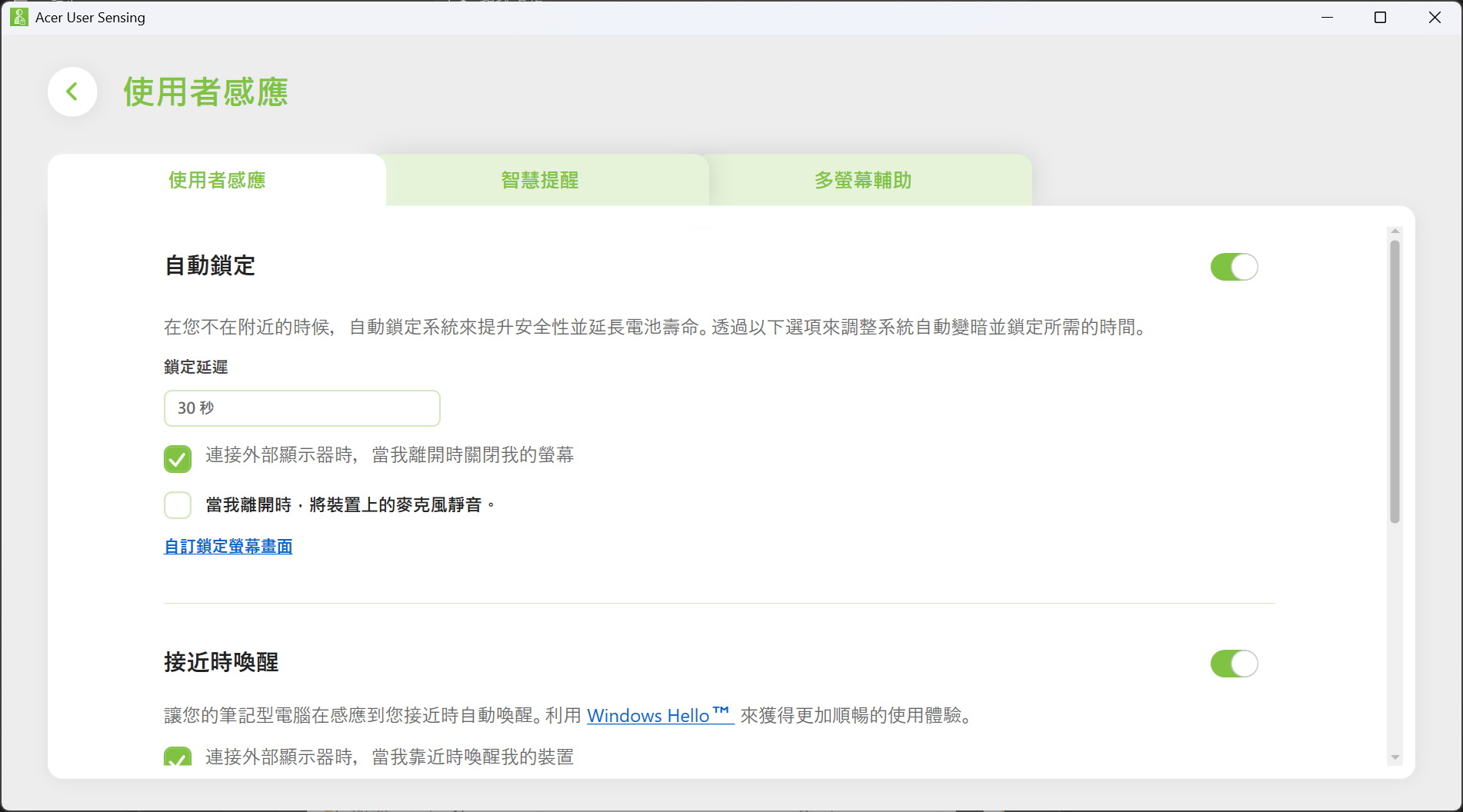Click the Acer User Sensing title bar icon
Image resolution: width=1463 pixels, height=812 pixels.
[18, 17]
